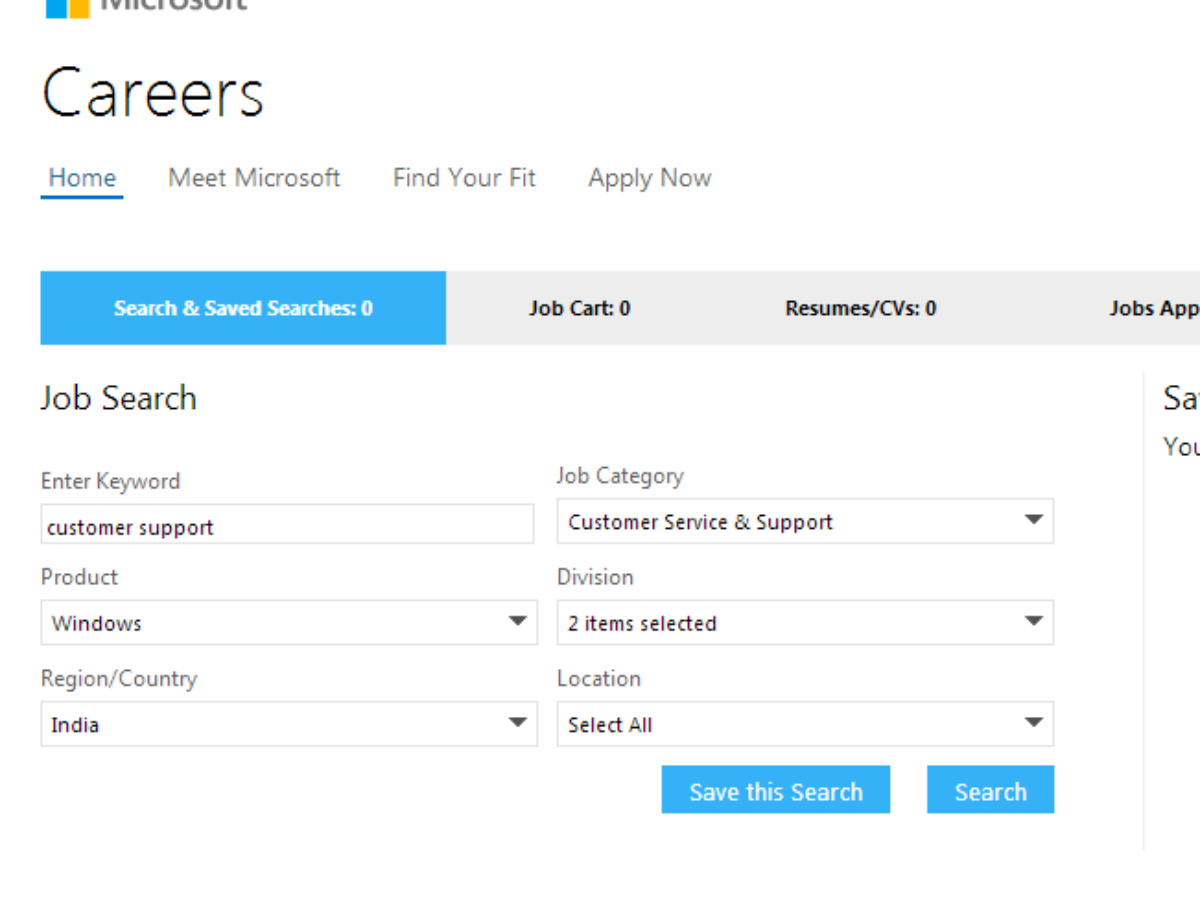The width and height of the screenshot is (1200, 900).
Task: Select the Resumes/CVs tab
Action: [x=861, y=308]
